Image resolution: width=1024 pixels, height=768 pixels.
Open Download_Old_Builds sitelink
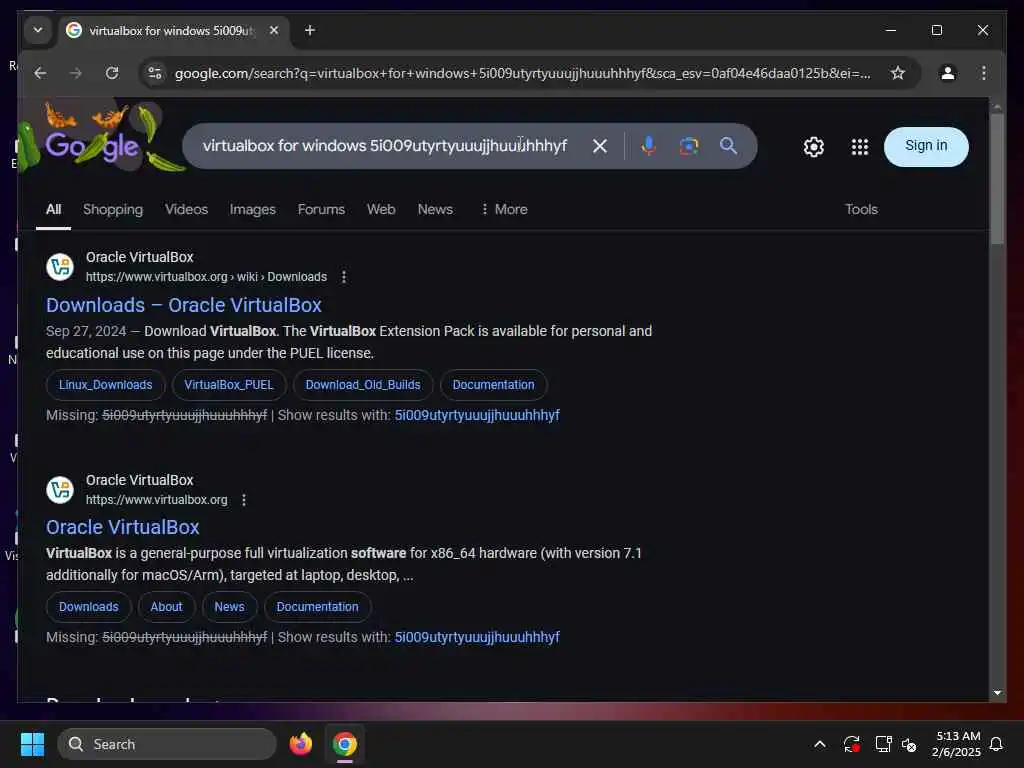coord(362,385)
